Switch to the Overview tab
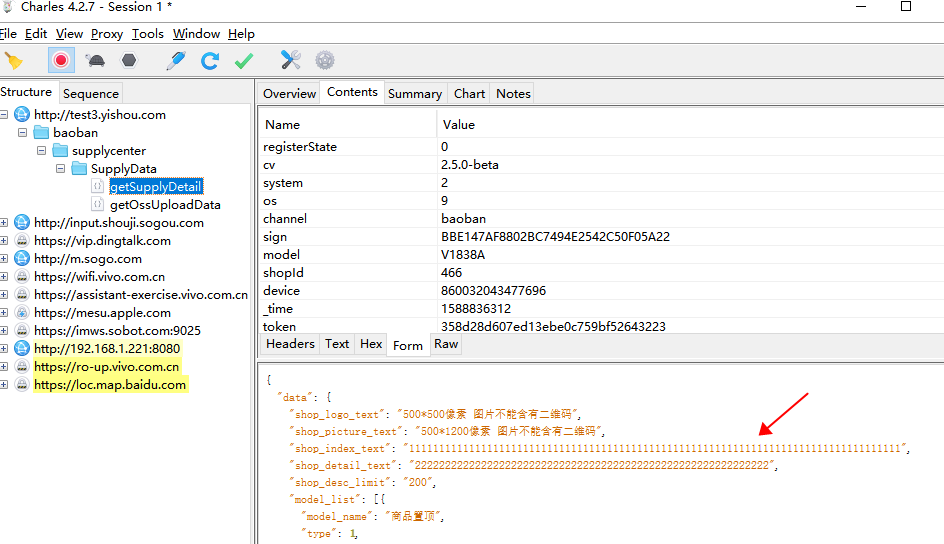Screen dimensions: 944x544 [x=289, y=93]
